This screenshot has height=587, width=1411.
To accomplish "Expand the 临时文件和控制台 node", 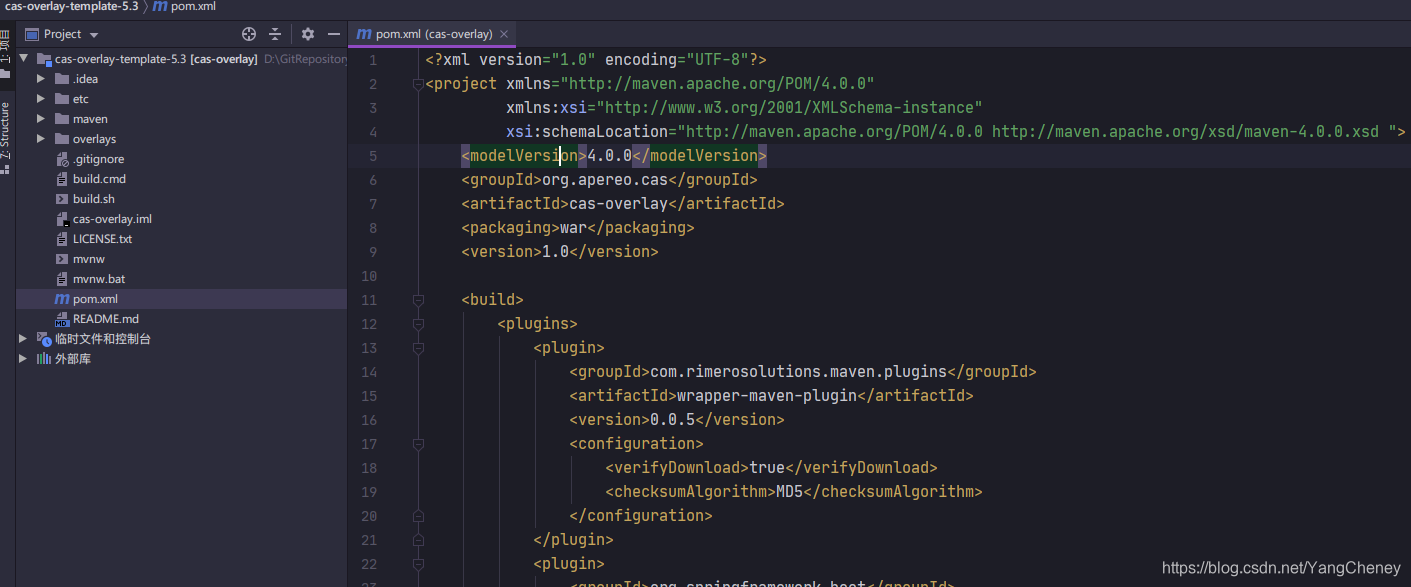I will point(24,339).
